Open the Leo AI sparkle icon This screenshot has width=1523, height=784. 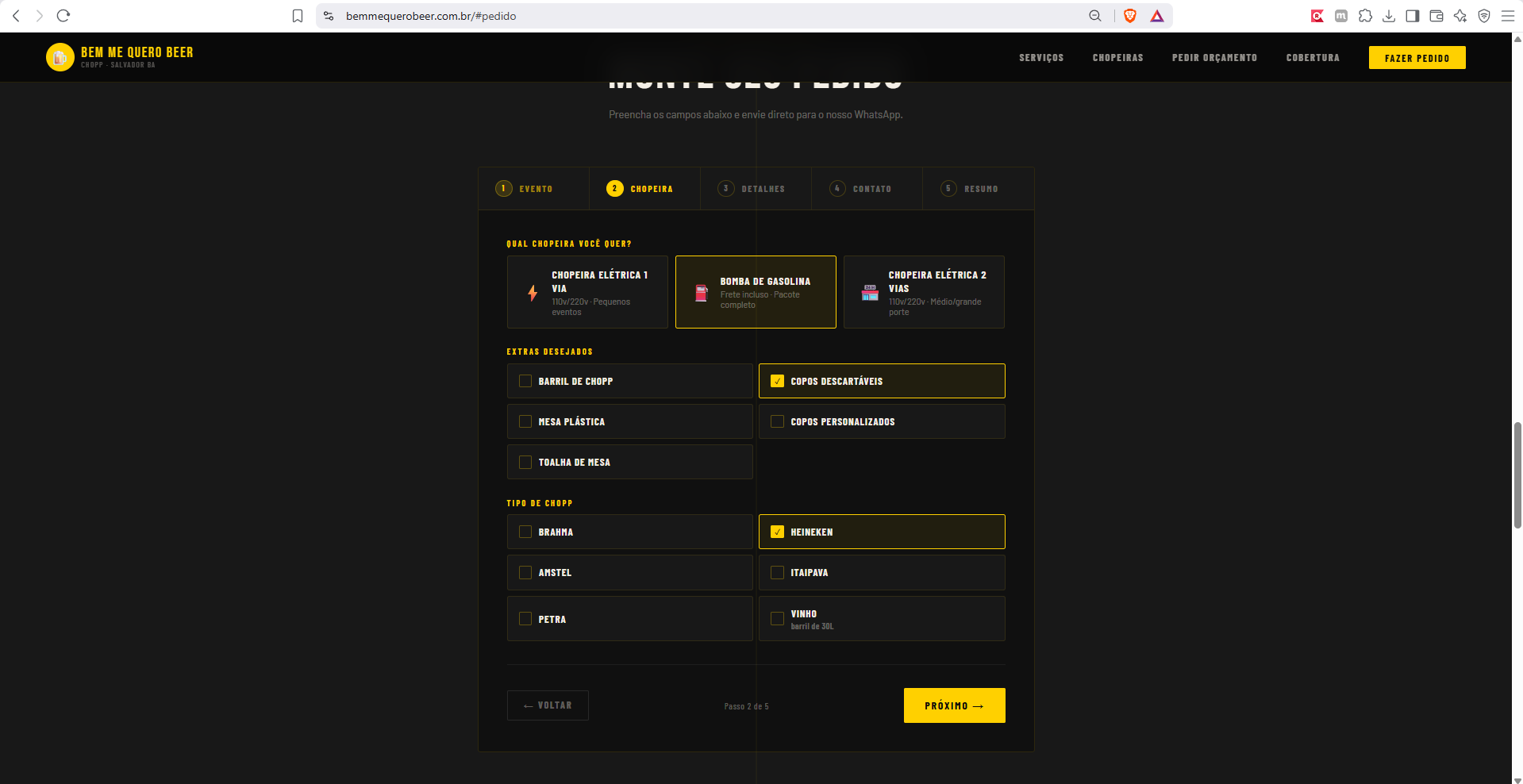click(1460, 16)
